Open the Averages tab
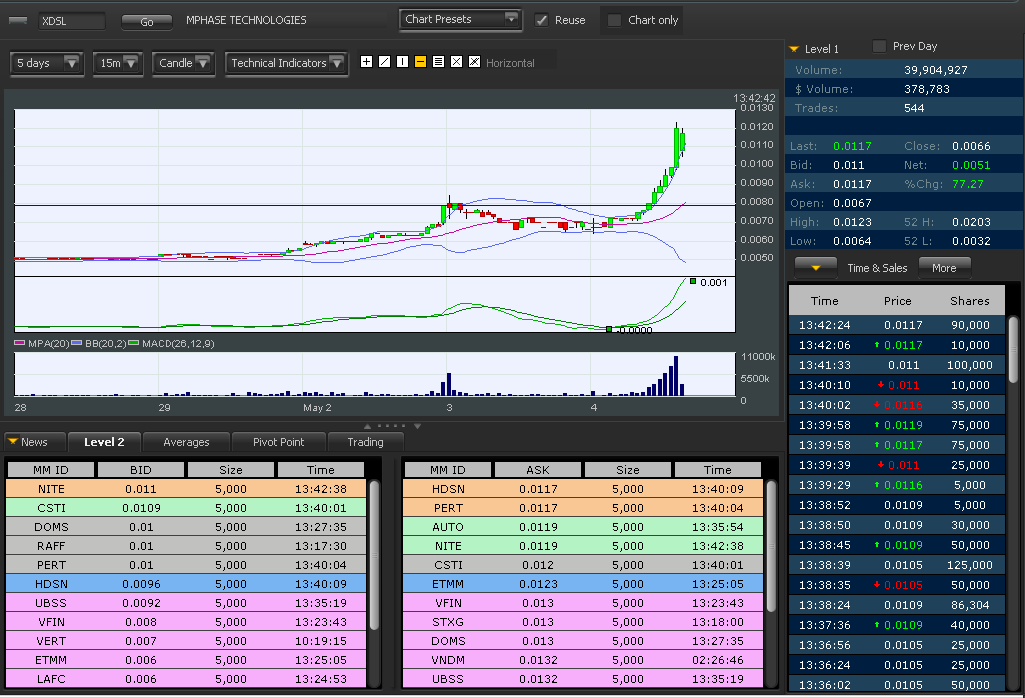 point(186,442)
